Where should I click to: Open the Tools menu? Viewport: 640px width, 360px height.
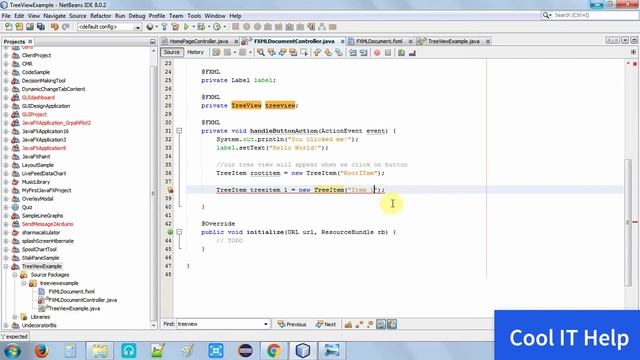coord(194,16)
